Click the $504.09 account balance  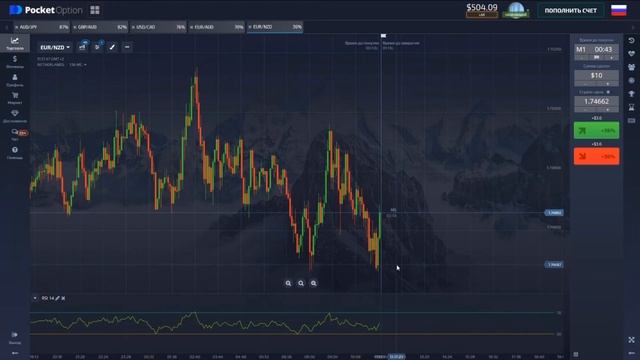coord(482,7)
